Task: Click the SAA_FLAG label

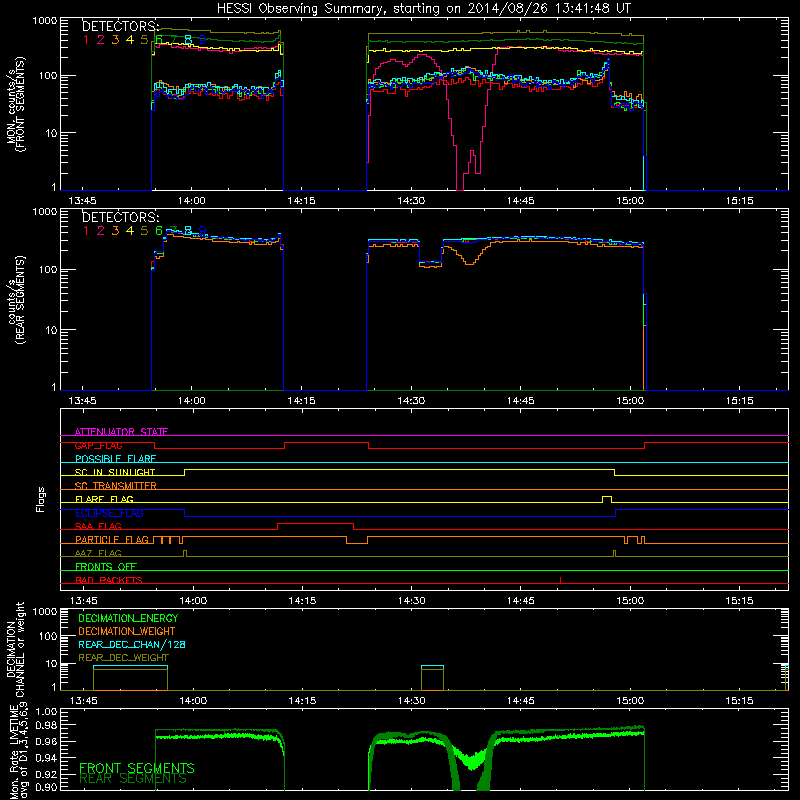Action: pyautogui.click(x=98, y=526)
